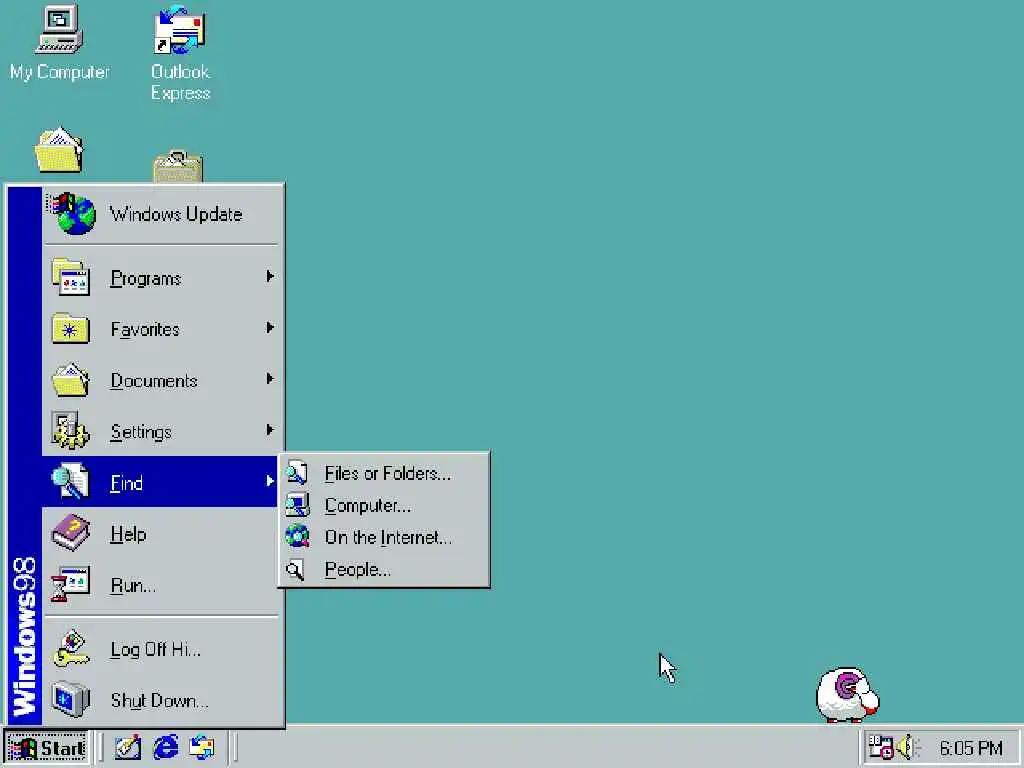1024x768 pixels.
Task: Click the On the Internet globe icon
Action: 297,536
